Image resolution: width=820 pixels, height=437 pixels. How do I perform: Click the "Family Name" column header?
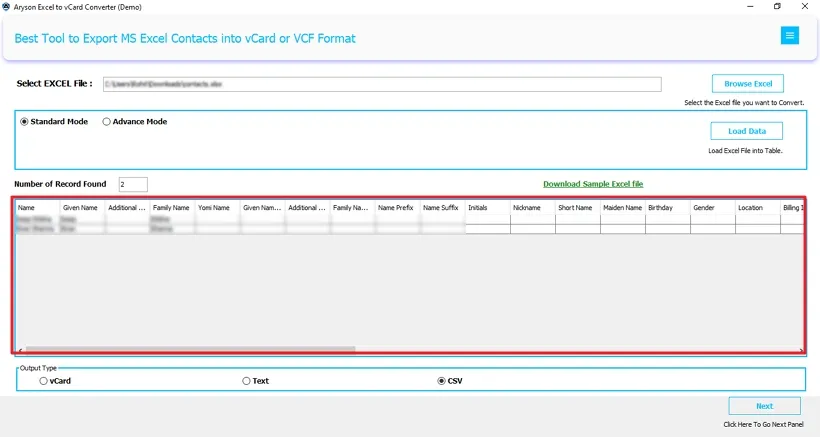coord(173,208)
